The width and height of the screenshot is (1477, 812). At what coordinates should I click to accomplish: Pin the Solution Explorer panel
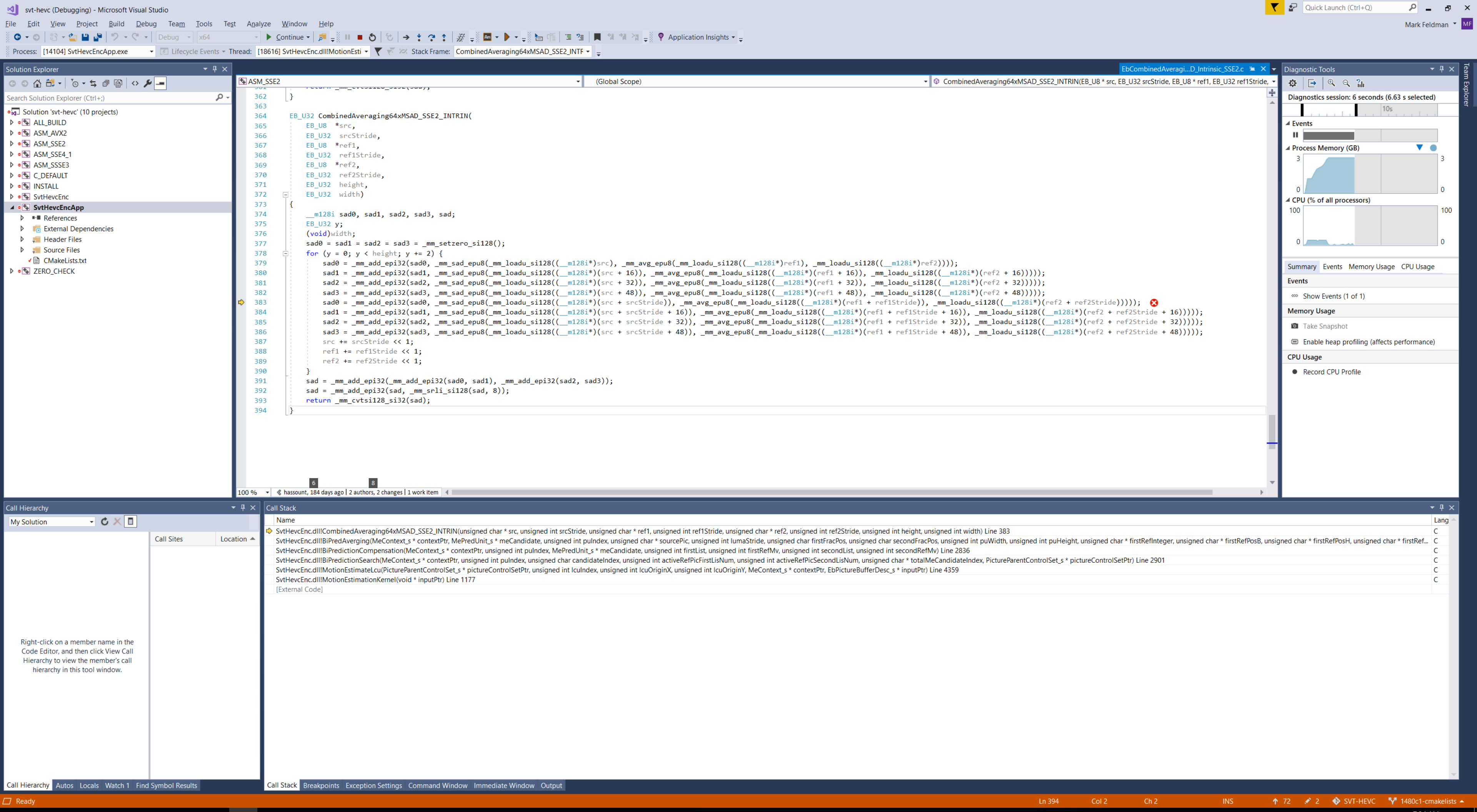tap(215, 69)
